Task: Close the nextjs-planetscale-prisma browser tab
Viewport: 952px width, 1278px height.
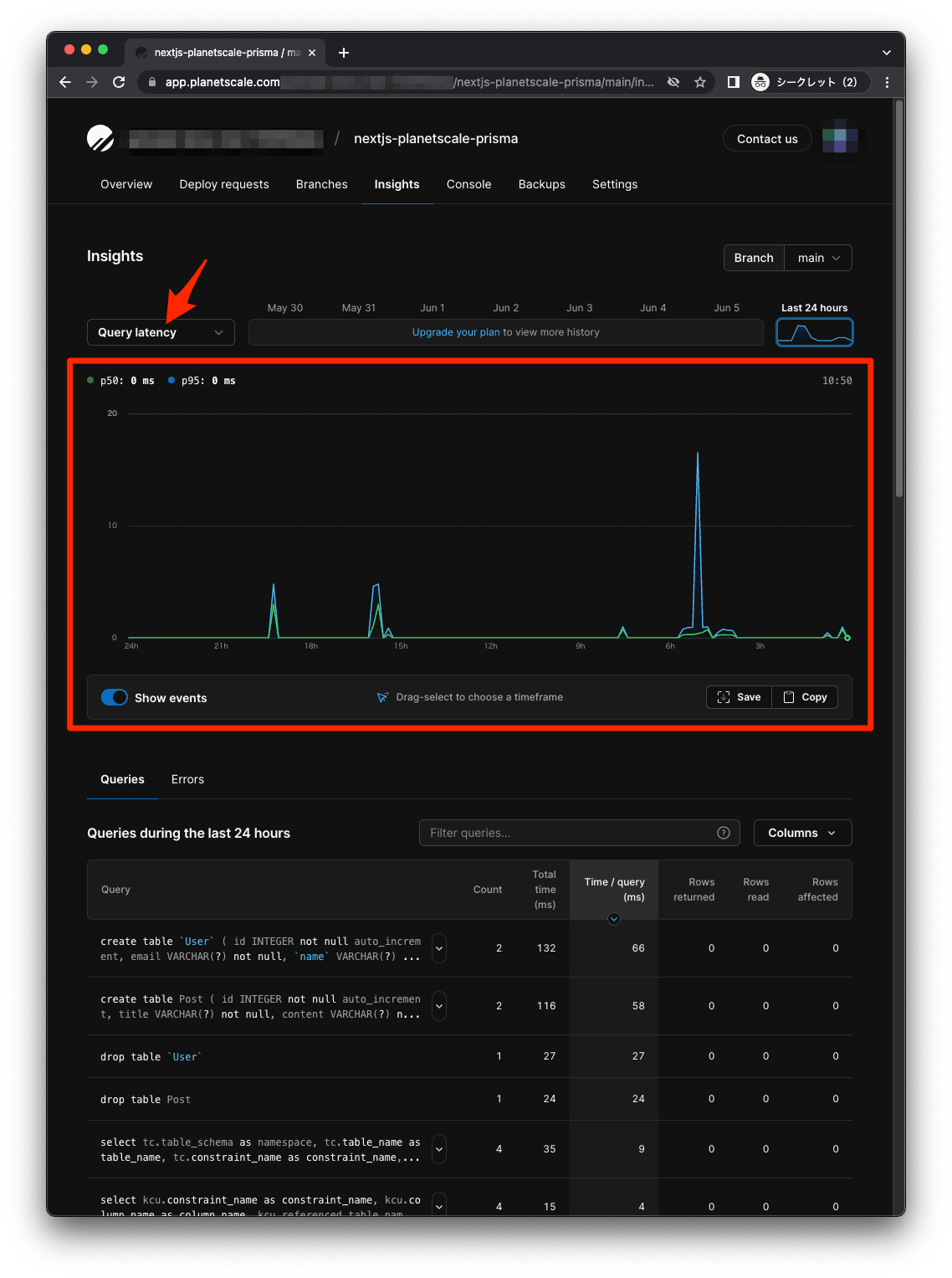Action: pos(312,53)
